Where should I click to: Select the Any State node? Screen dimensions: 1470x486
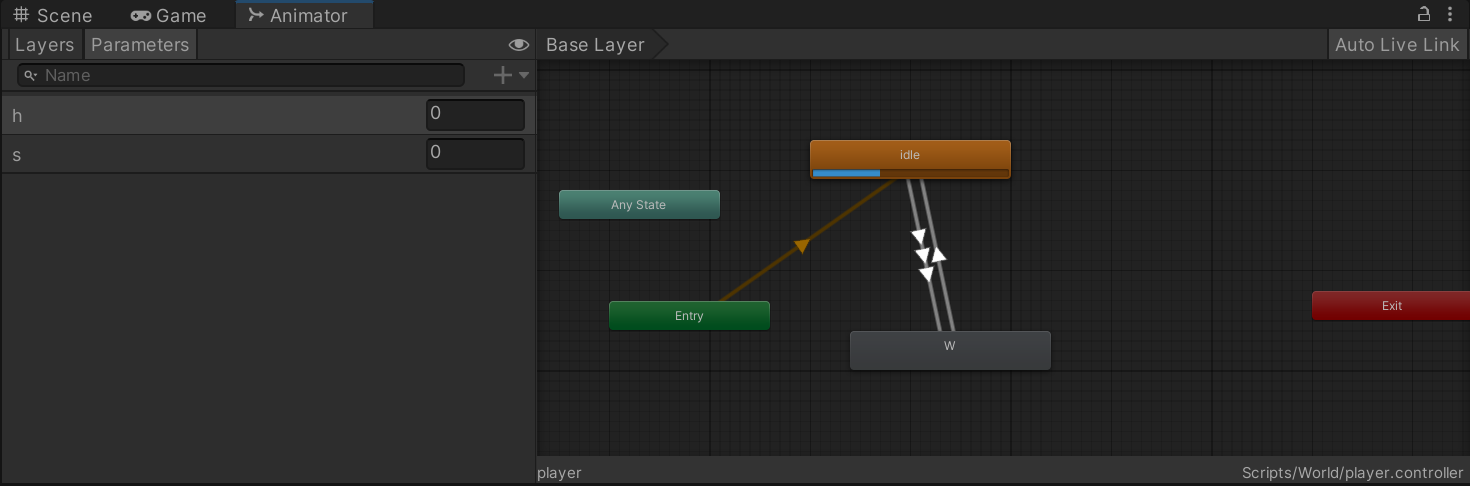point(639,205)
